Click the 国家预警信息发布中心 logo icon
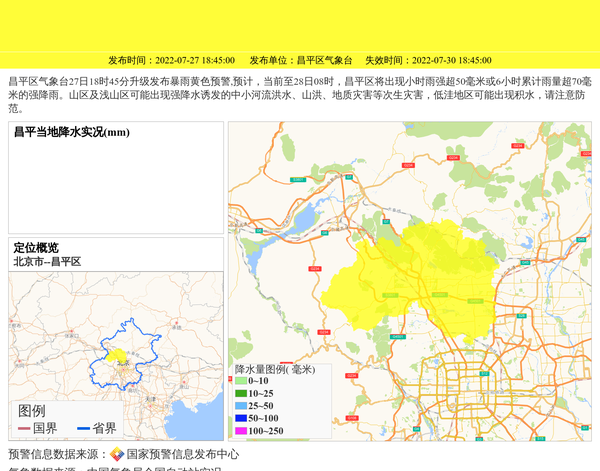 coord(117,454)
